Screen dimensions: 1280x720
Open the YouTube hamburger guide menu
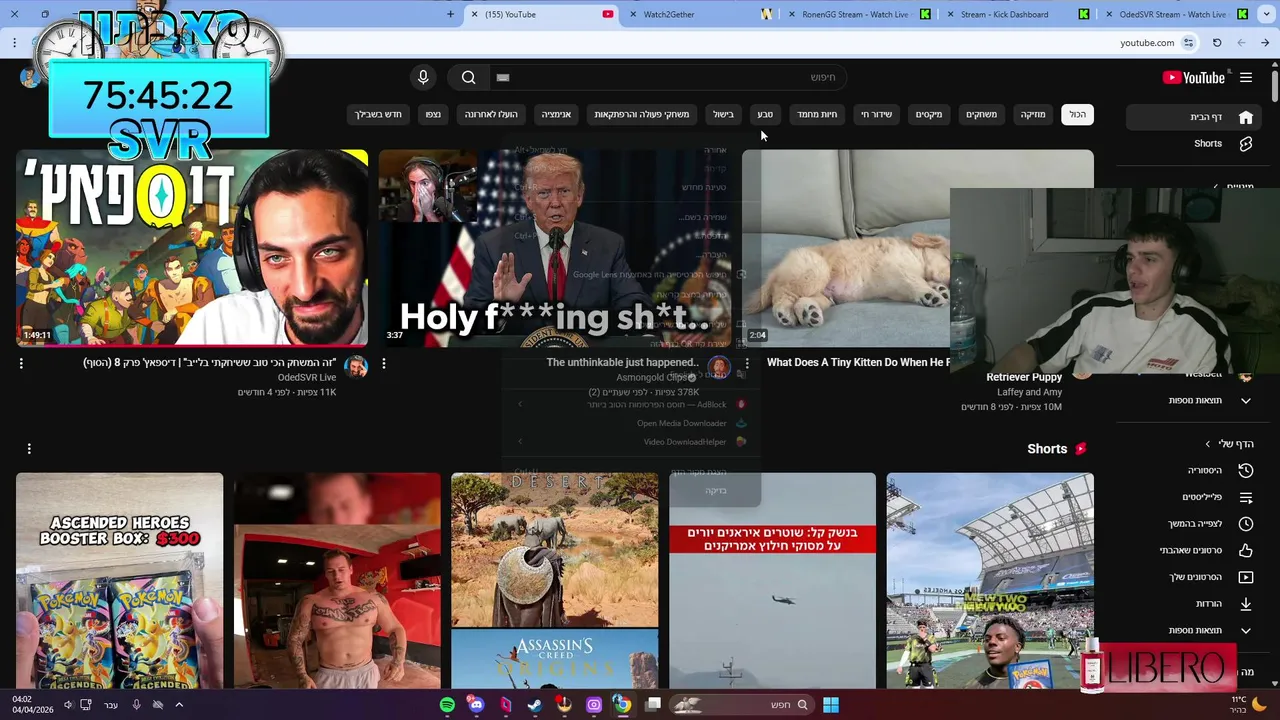[1246, 77]
